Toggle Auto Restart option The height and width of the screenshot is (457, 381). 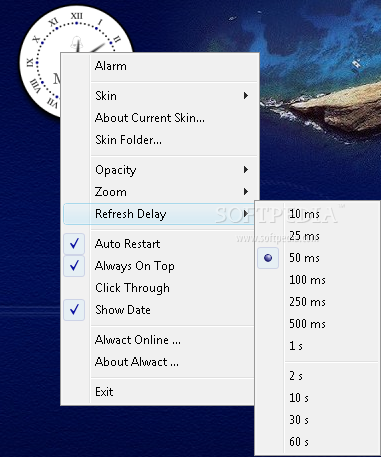point(159,244)
